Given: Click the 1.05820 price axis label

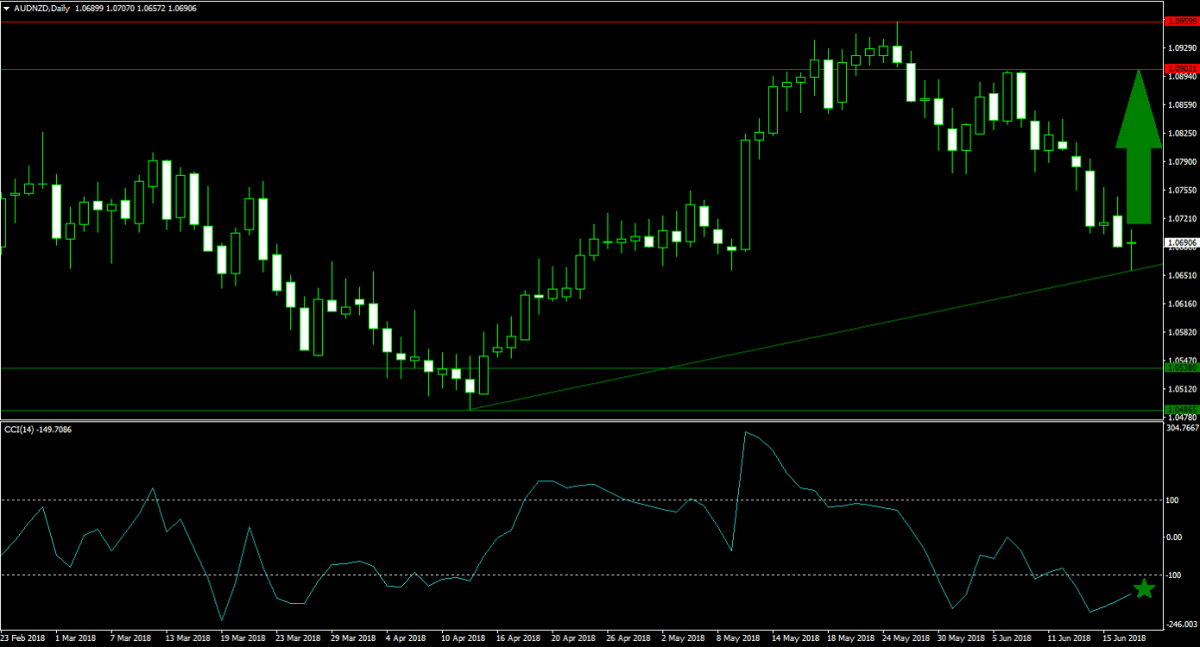Looking at the screenshot, I should click(x=1182, y=332).
